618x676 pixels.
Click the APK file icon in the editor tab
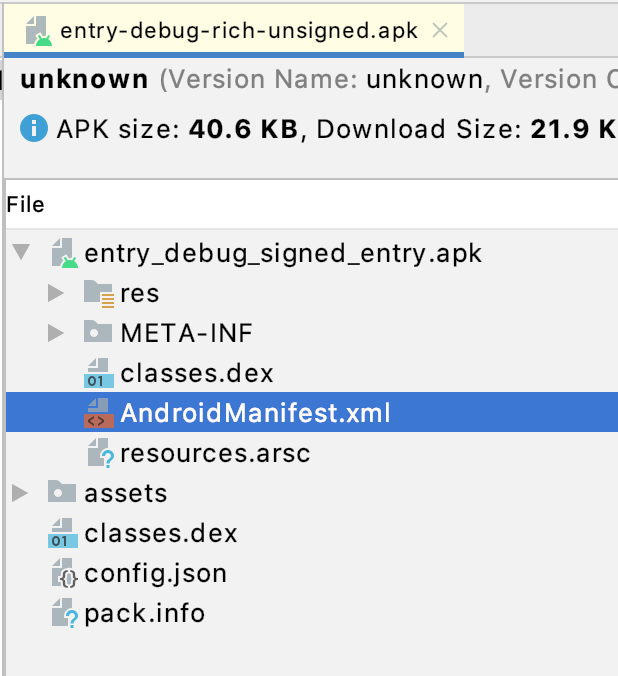point(38,31)
